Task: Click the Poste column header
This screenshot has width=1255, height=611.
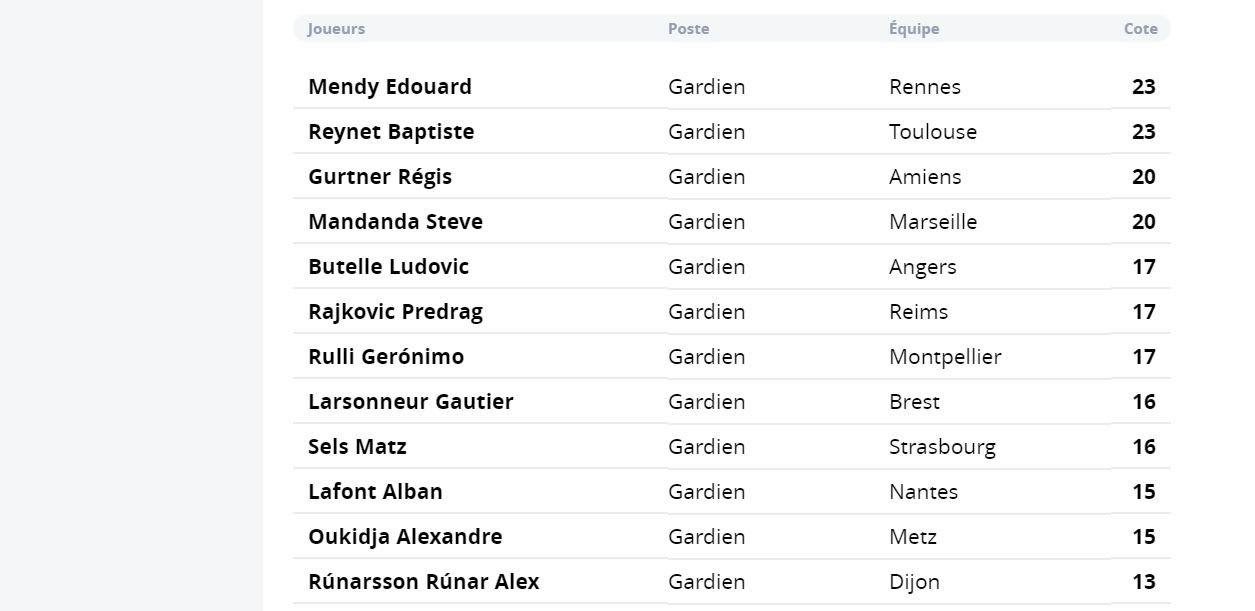Action: 688,29
